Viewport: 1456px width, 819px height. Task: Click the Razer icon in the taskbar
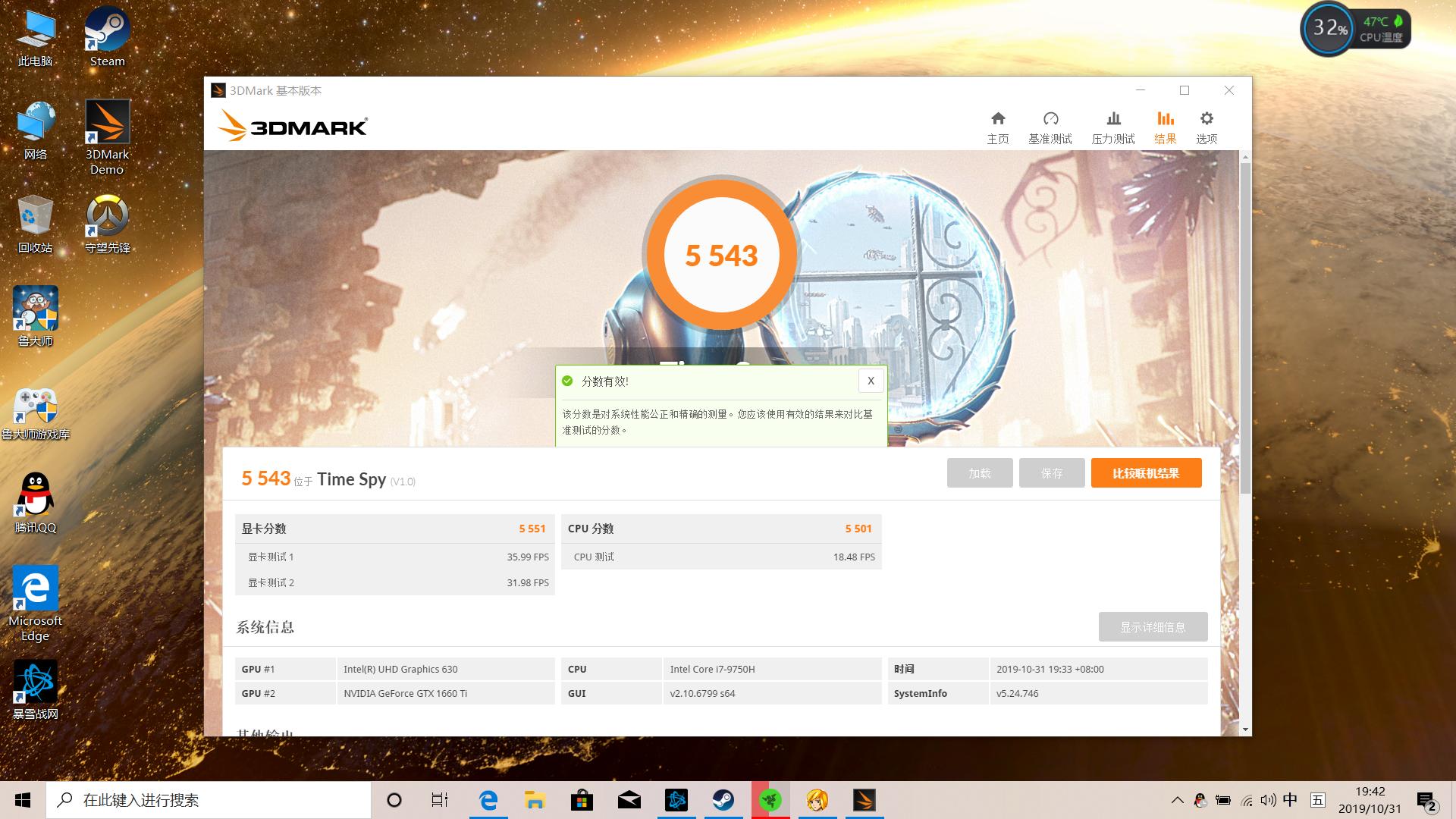[770, 800]
